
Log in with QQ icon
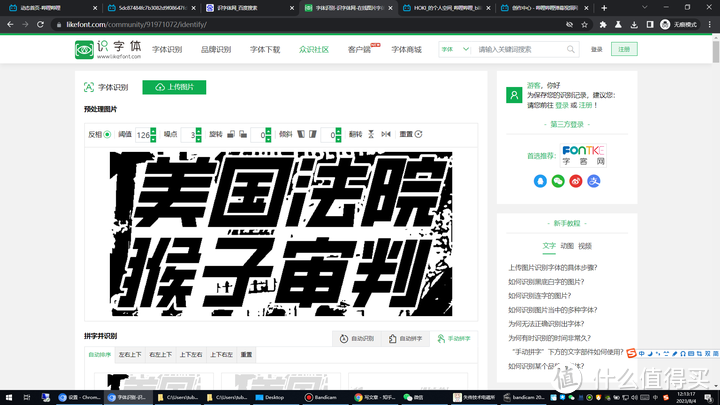tap(540, 181)
